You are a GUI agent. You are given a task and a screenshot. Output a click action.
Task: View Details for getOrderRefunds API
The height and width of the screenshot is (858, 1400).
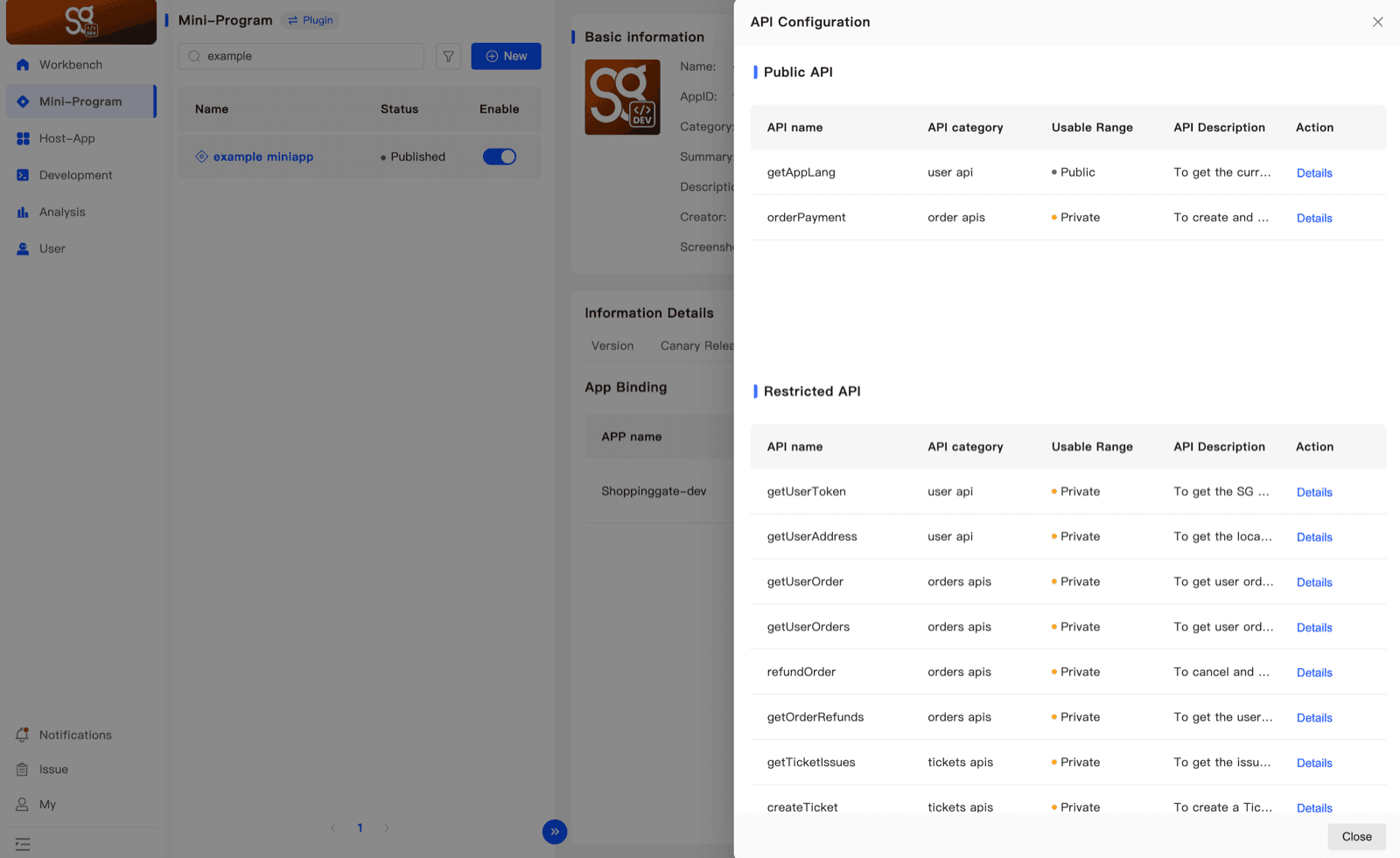pyautogui.click(x=1314, y=718)
